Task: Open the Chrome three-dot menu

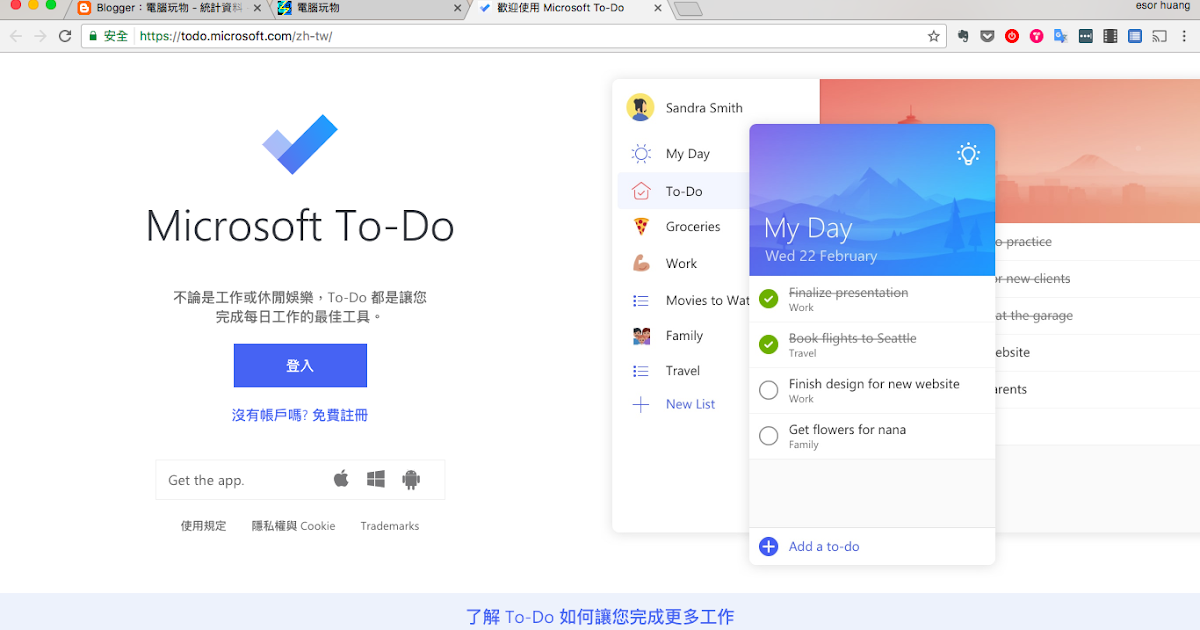Action: [x=1183, y=35]
